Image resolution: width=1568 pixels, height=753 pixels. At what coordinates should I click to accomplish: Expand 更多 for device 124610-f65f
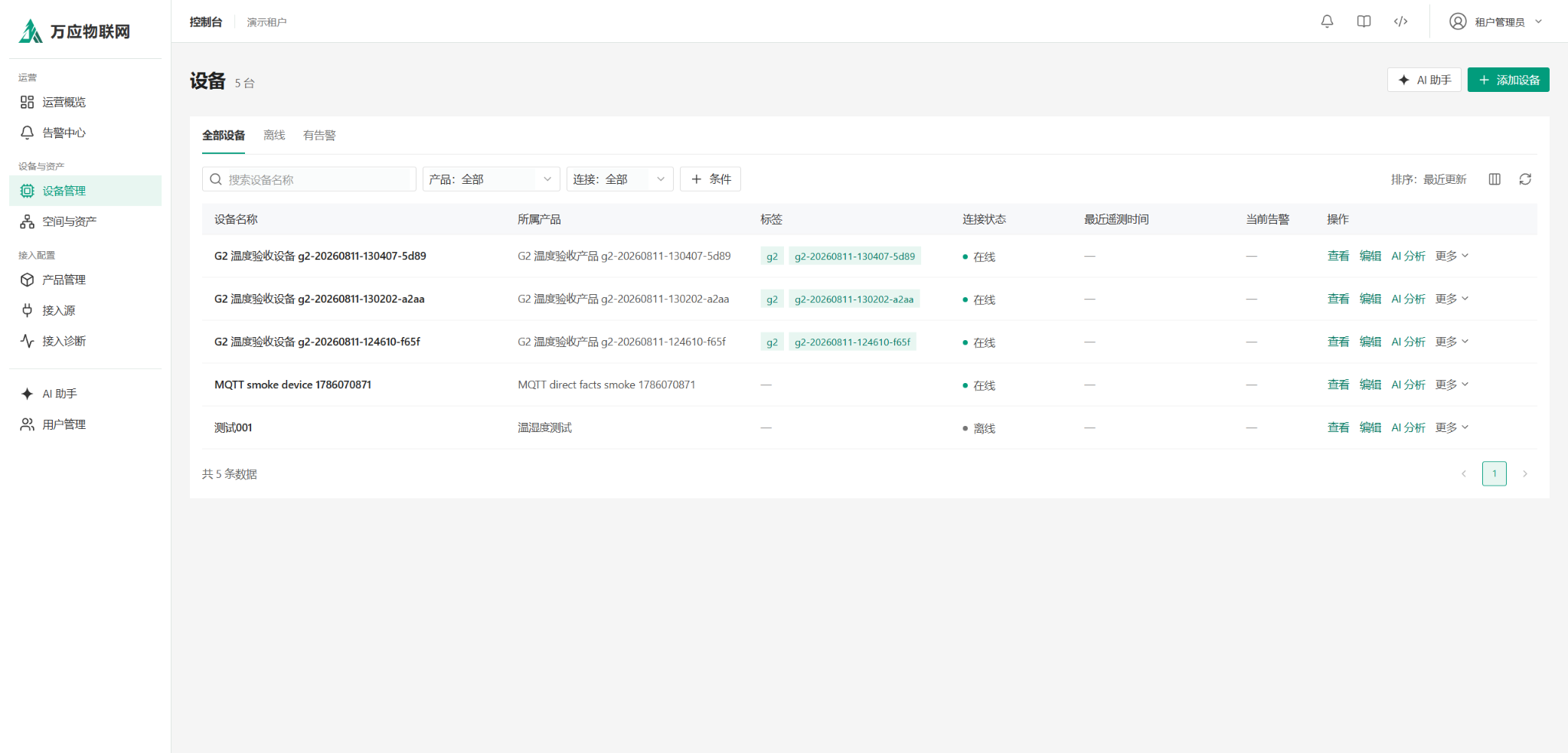[1452, 342]
